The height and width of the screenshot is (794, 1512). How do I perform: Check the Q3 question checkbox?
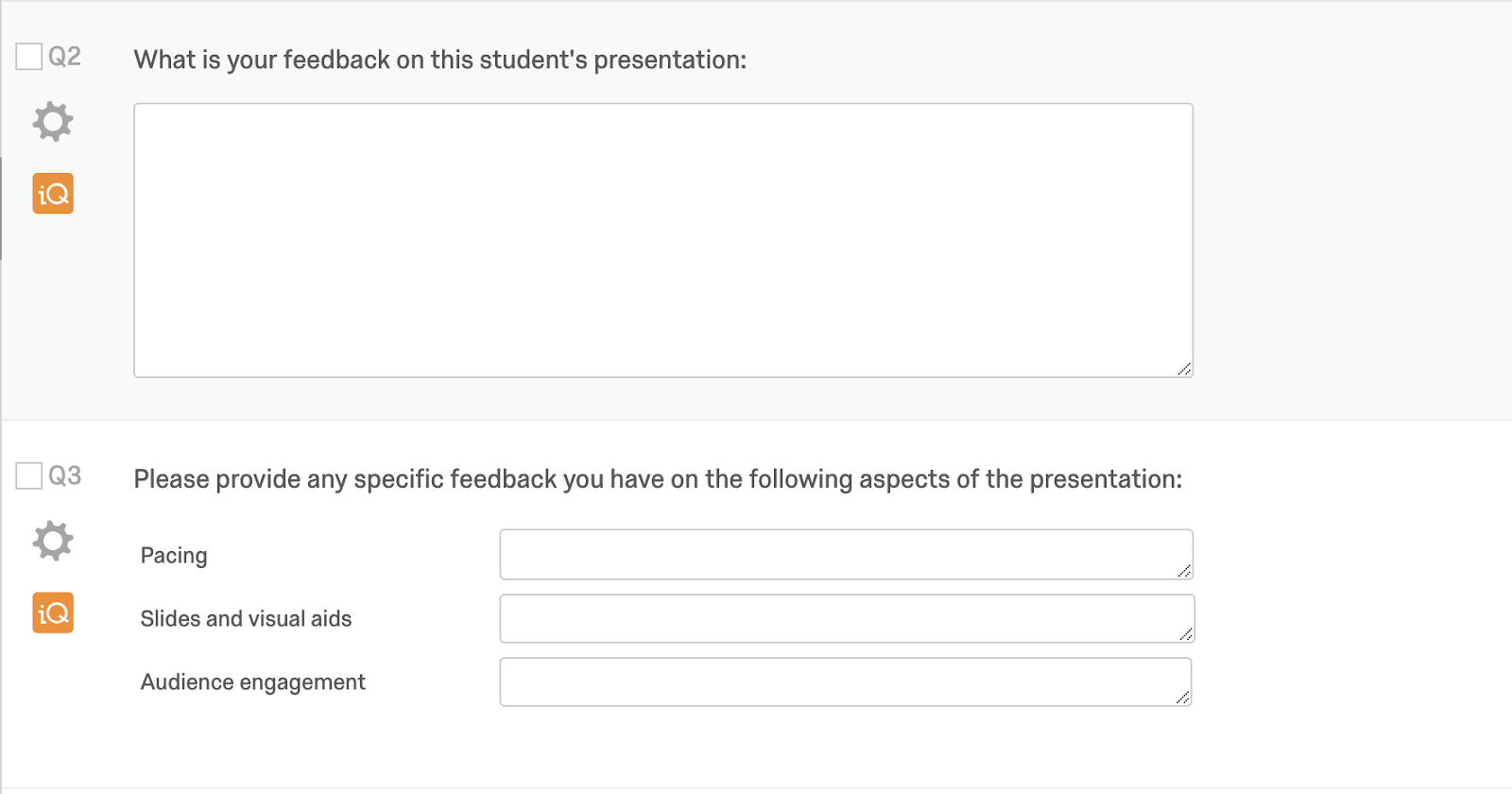(29, 475)
